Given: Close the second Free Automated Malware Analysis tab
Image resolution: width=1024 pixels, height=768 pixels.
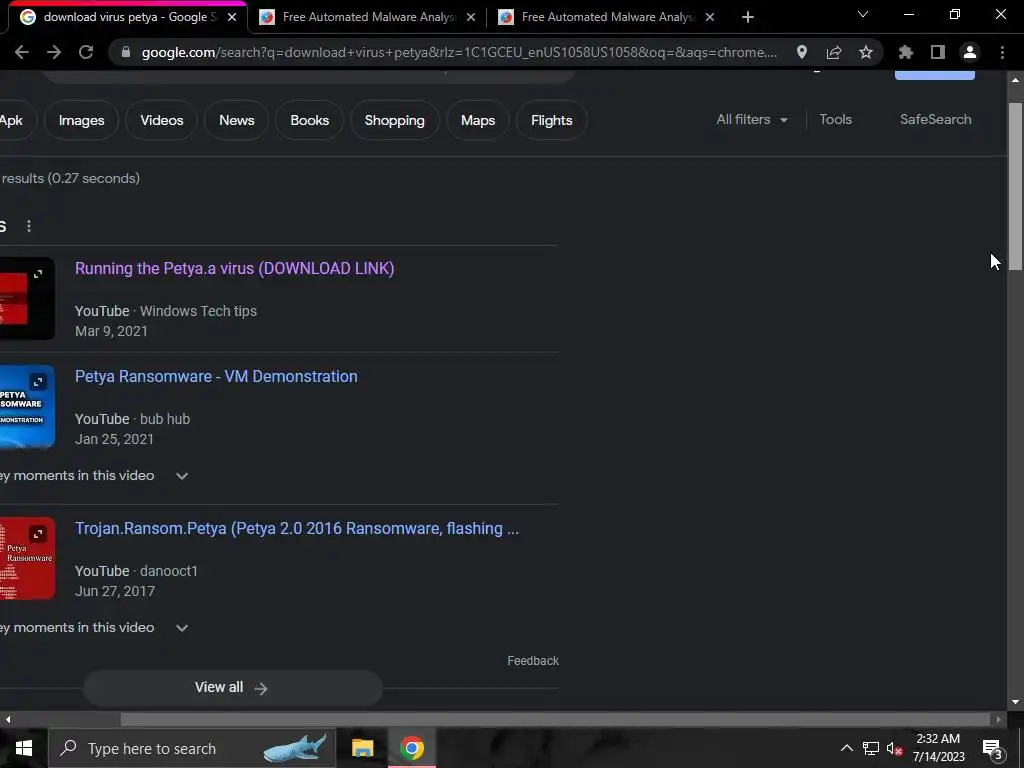Looking at the screenshot, I should pyautogui.click(x=710, y=17).
